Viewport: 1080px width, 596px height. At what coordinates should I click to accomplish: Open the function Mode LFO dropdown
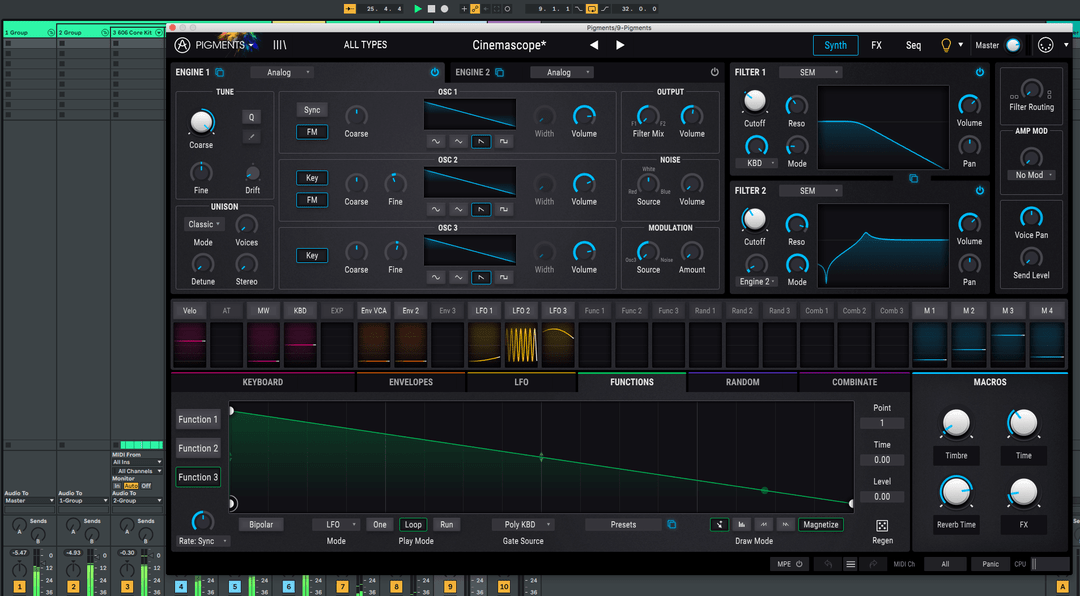pyautogui.click(x=335, y=524)
